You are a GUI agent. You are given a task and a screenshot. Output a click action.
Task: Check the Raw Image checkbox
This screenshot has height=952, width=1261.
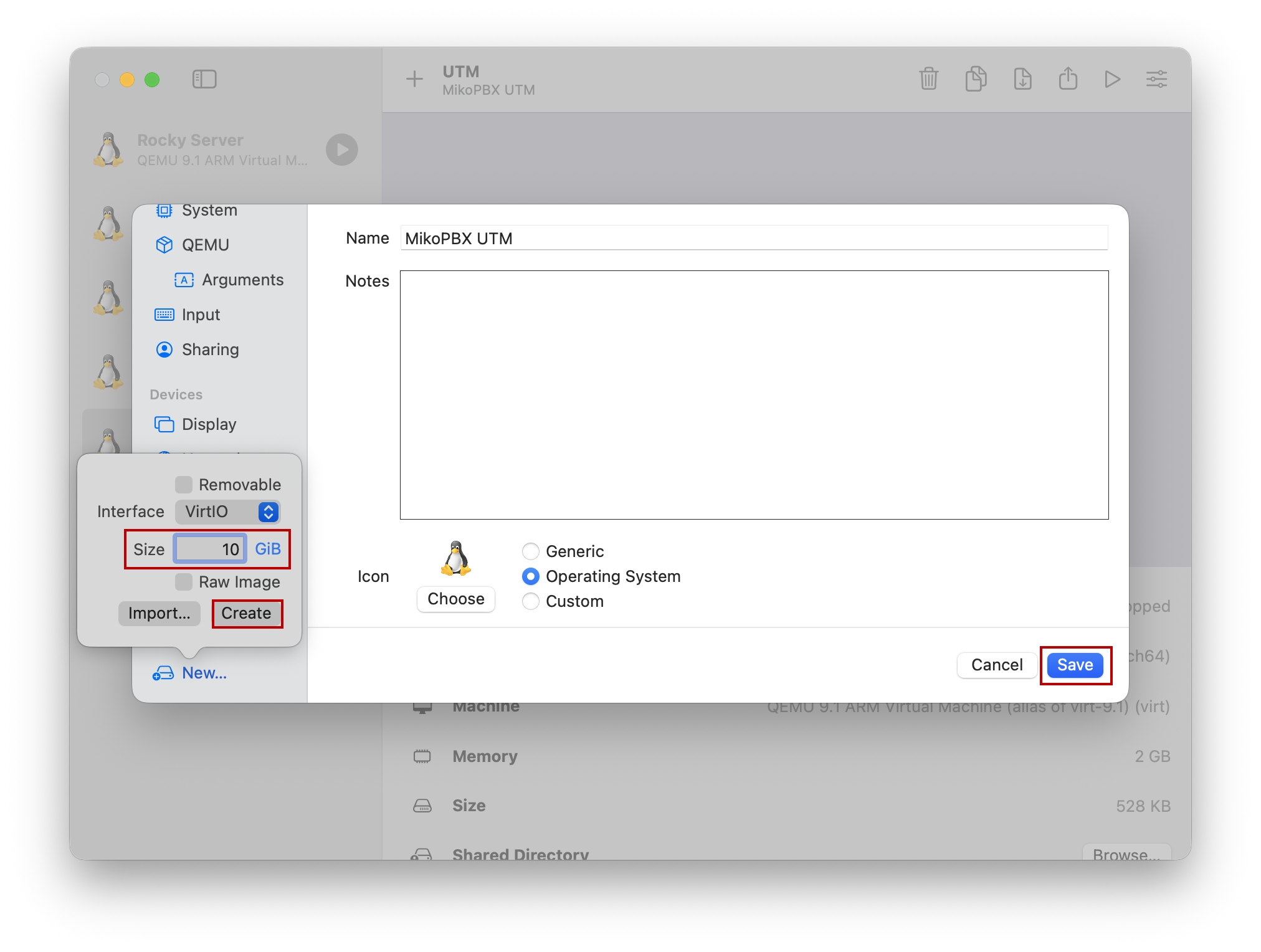coord(184,582)
